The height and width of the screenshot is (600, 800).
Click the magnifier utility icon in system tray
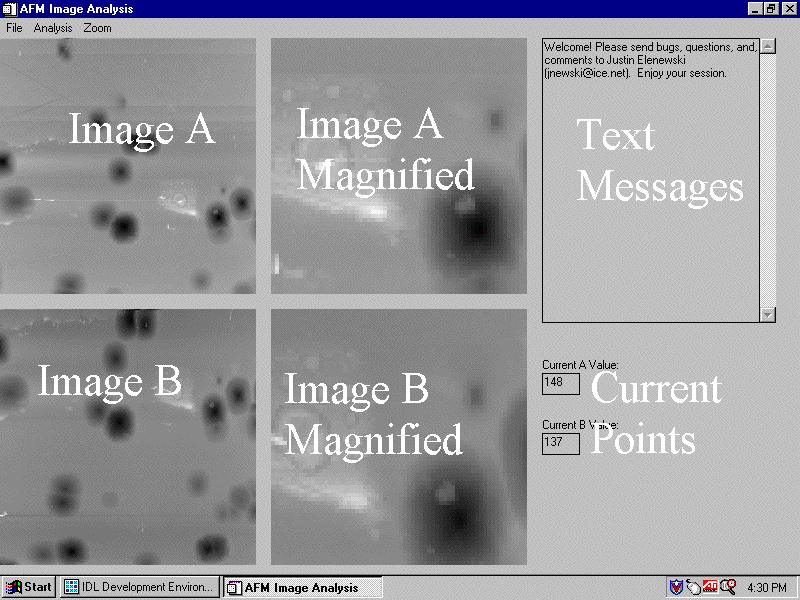coord(727,587)
